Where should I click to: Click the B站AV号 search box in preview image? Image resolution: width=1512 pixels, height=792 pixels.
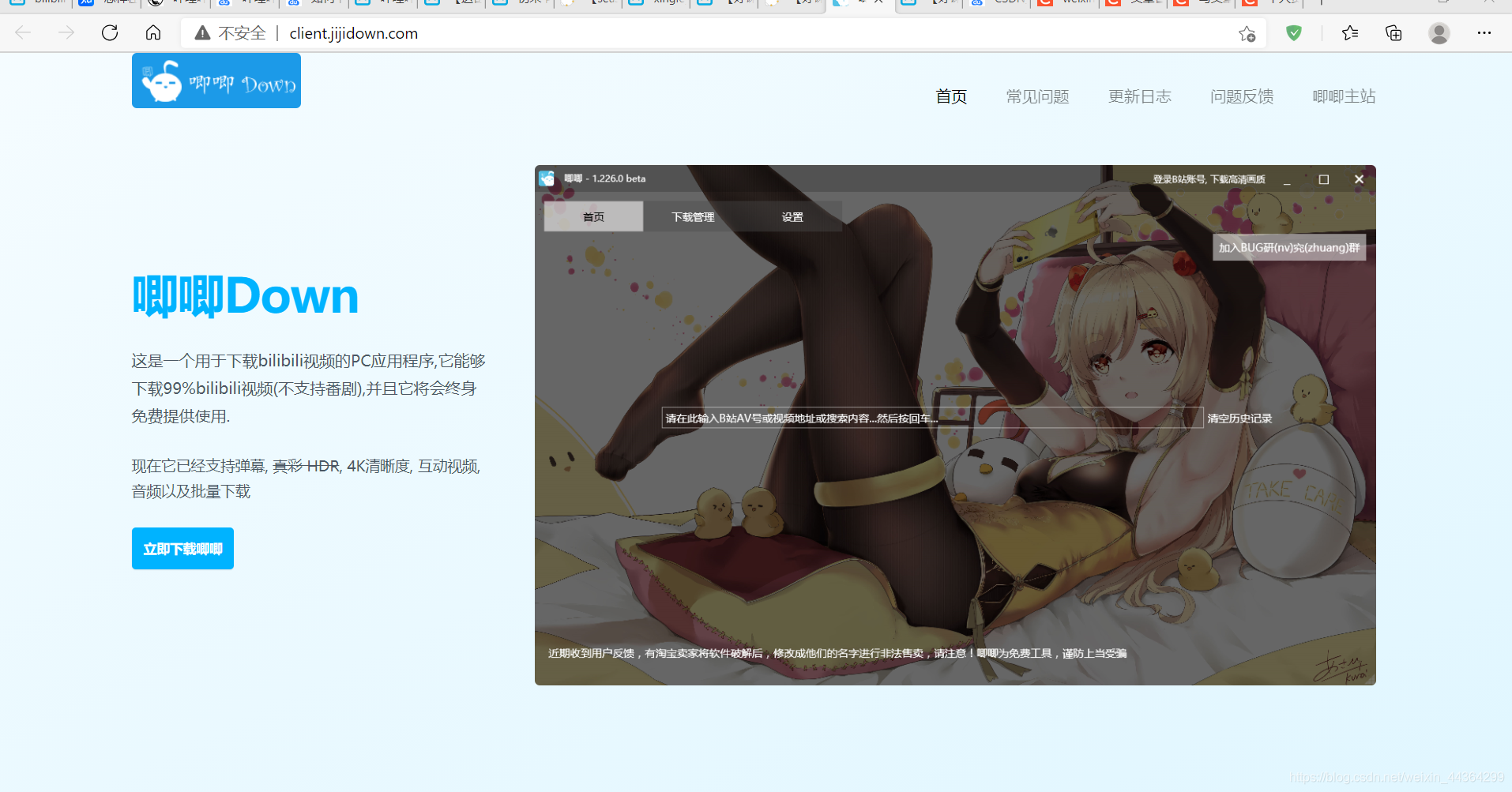[932, 418]
